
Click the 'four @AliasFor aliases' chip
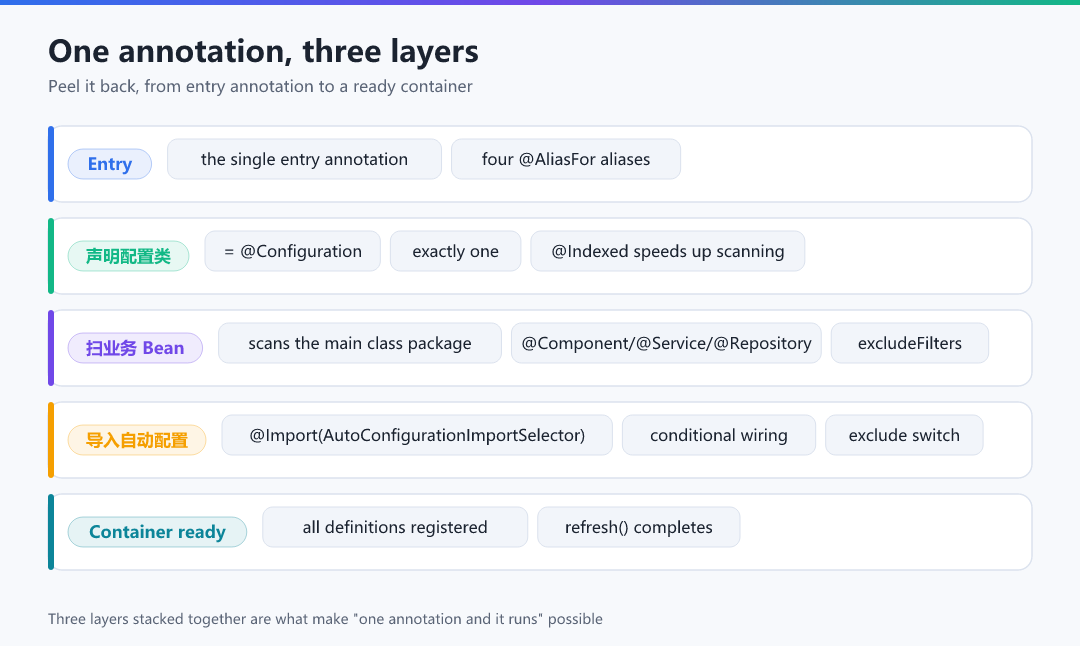click(565, 159)
